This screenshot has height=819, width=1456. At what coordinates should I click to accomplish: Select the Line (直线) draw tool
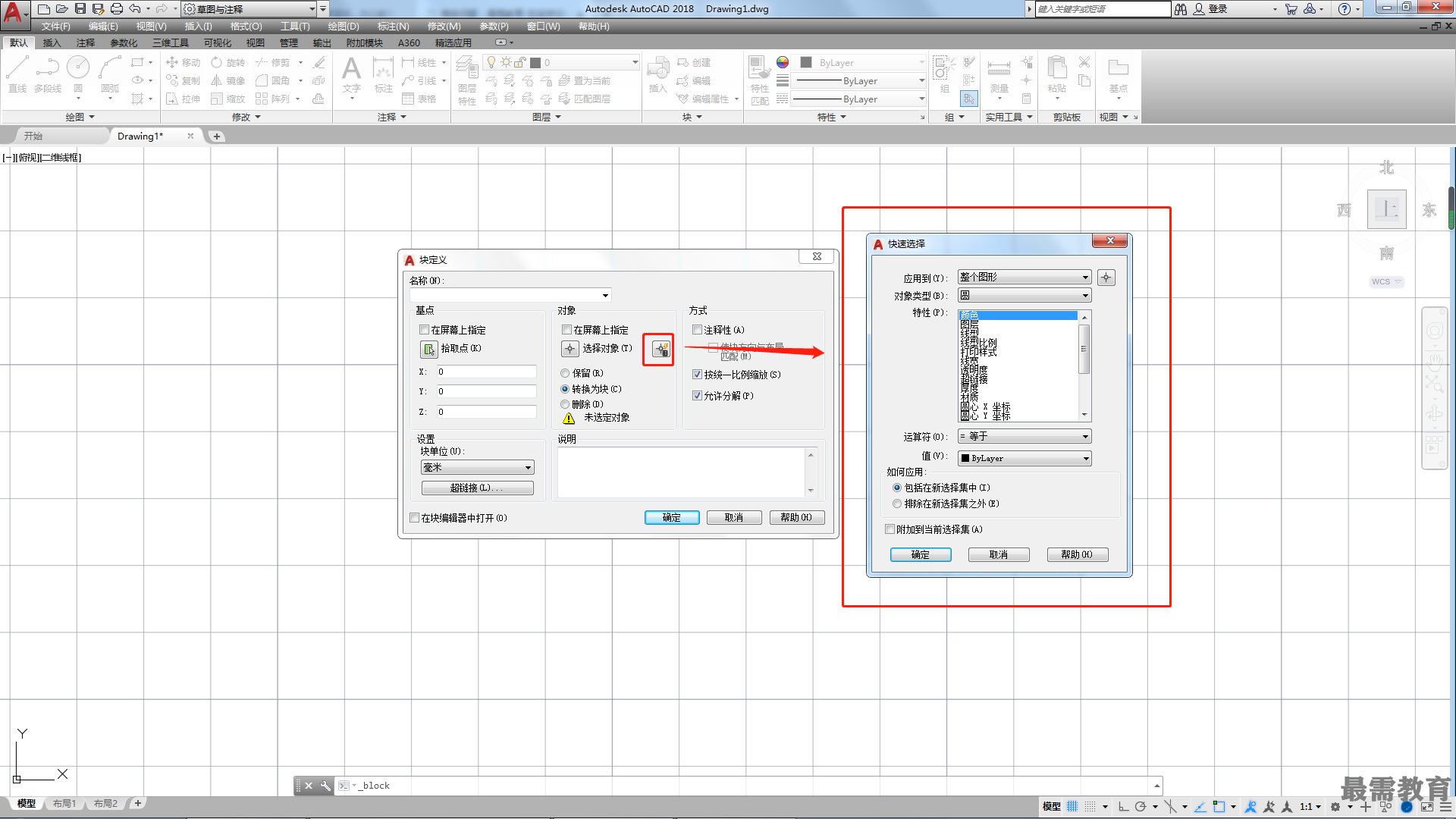tap(17, 74)
